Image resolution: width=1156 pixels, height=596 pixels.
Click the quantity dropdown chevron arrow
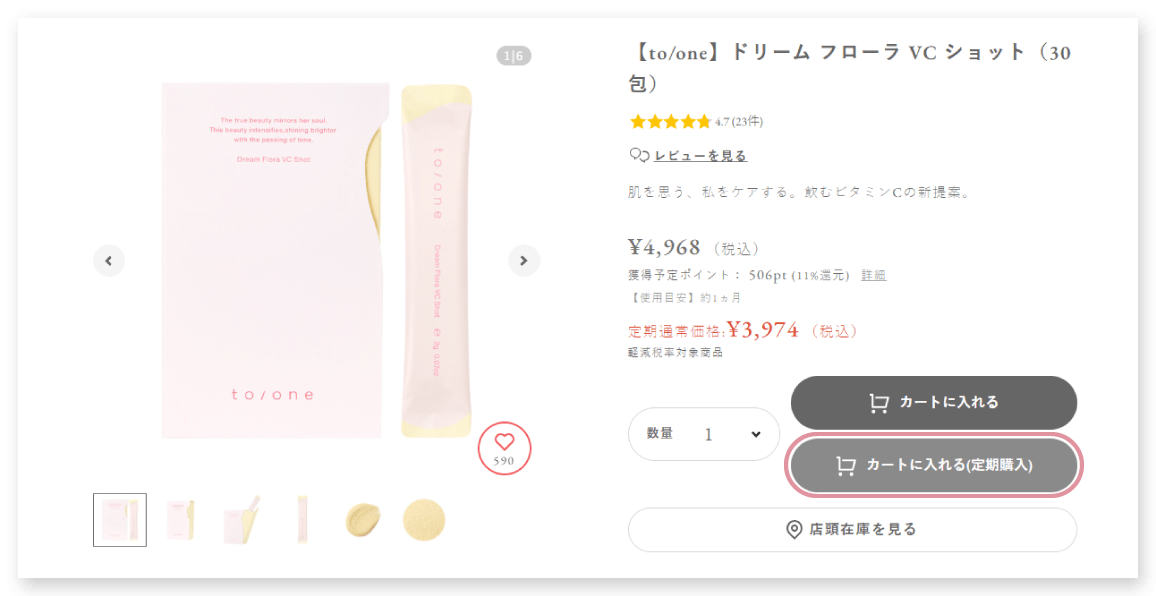756,434
